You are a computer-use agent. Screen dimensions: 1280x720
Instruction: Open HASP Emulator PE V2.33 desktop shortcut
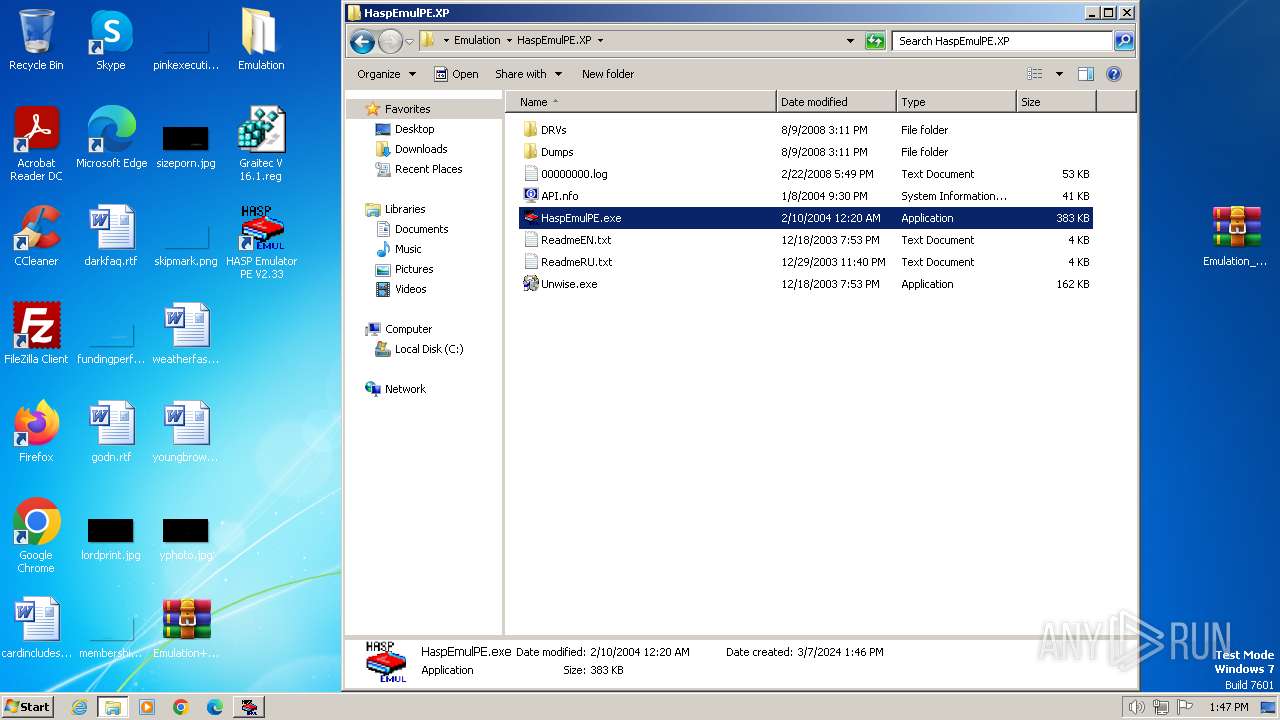(x=261, y=242)
